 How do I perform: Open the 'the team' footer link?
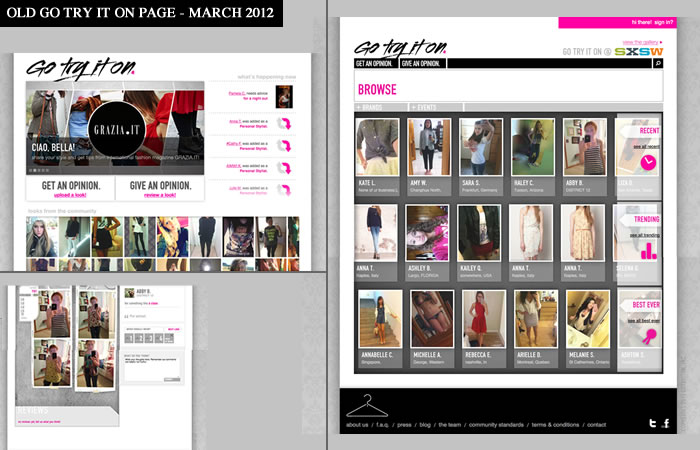pyautogui.click(x=450, y=425)
